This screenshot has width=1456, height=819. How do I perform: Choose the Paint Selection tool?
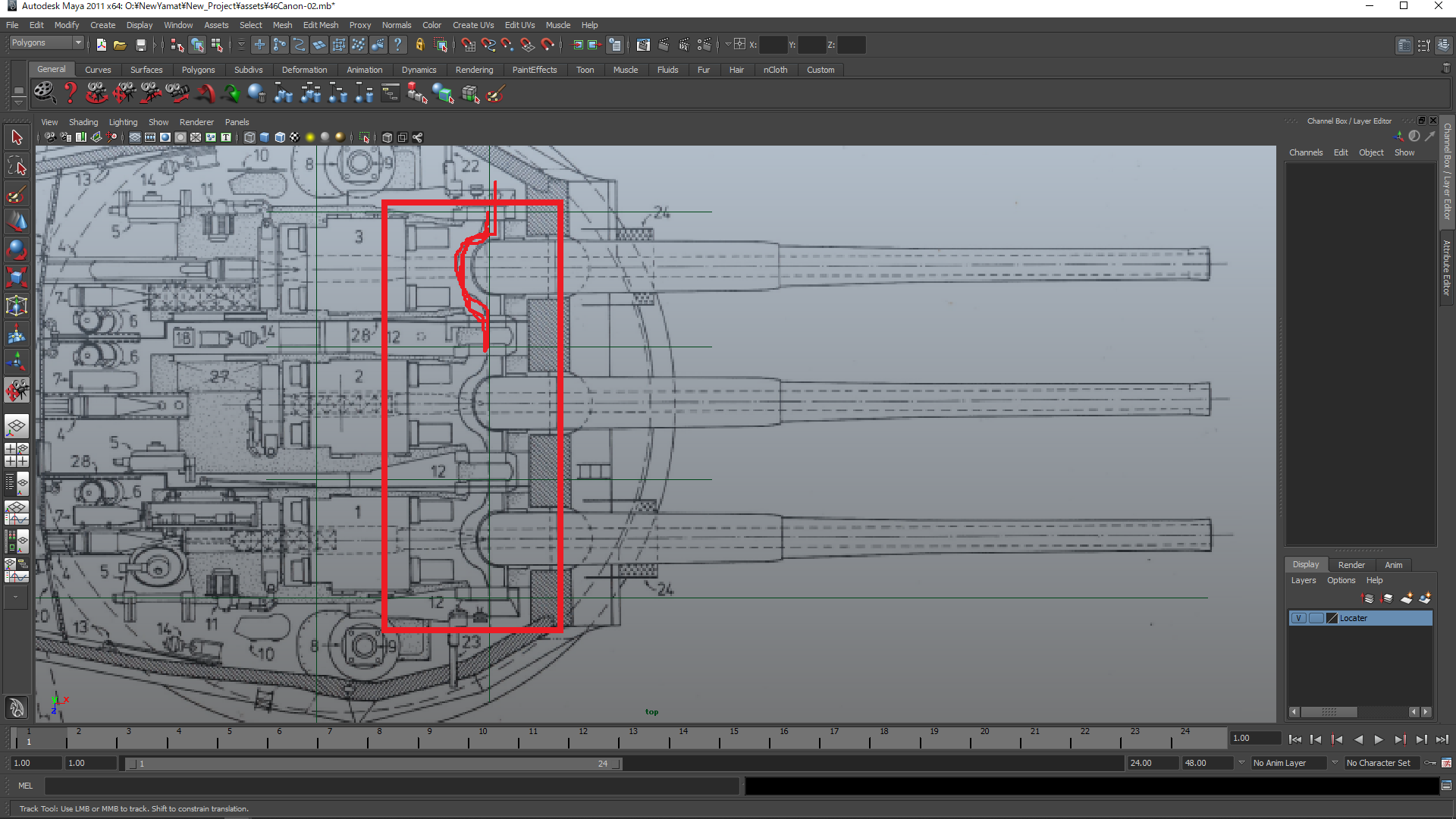pyautogui.click(x=17, y=195)
